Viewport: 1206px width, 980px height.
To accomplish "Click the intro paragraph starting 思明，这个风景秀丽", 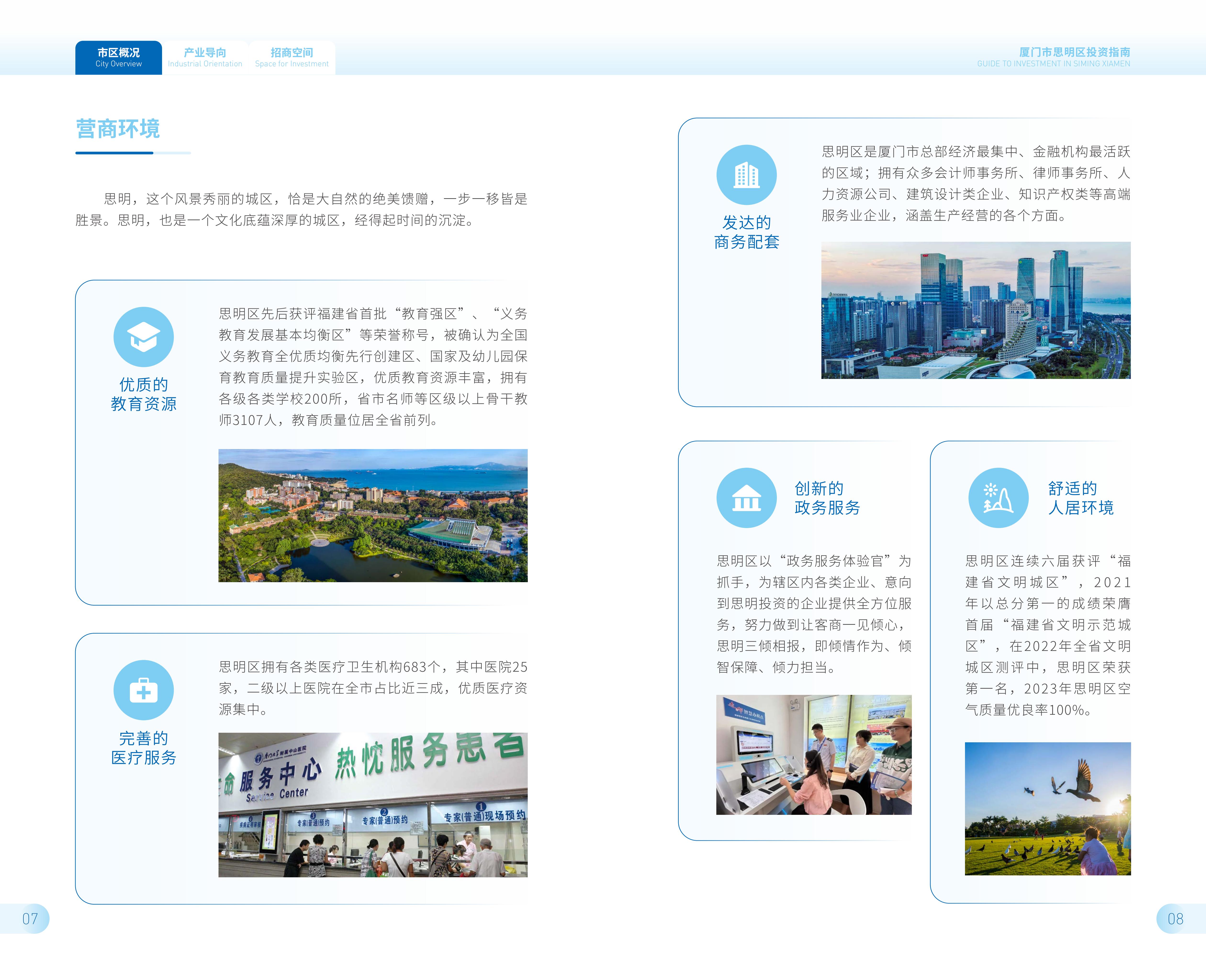I will [x=301, y=209].
